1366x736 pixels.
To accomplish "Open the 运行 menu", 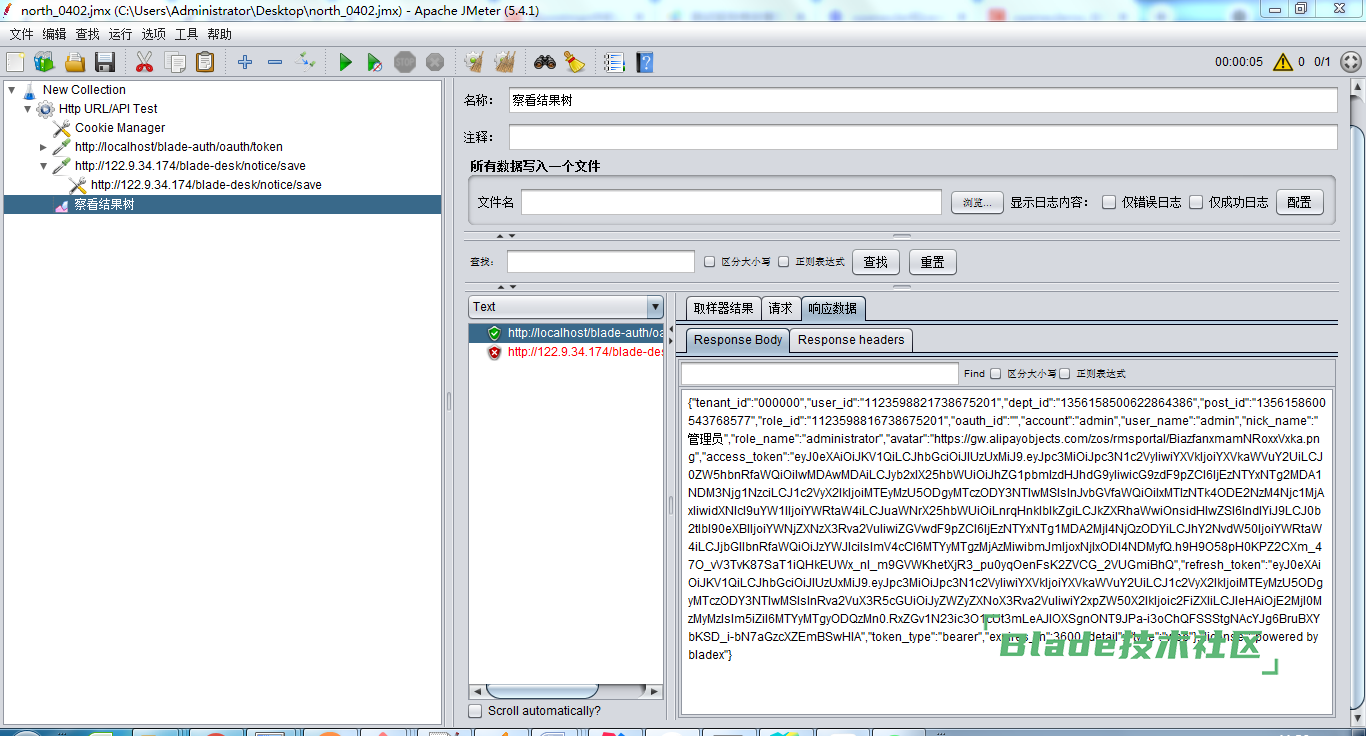I will [x=120, y=34].
